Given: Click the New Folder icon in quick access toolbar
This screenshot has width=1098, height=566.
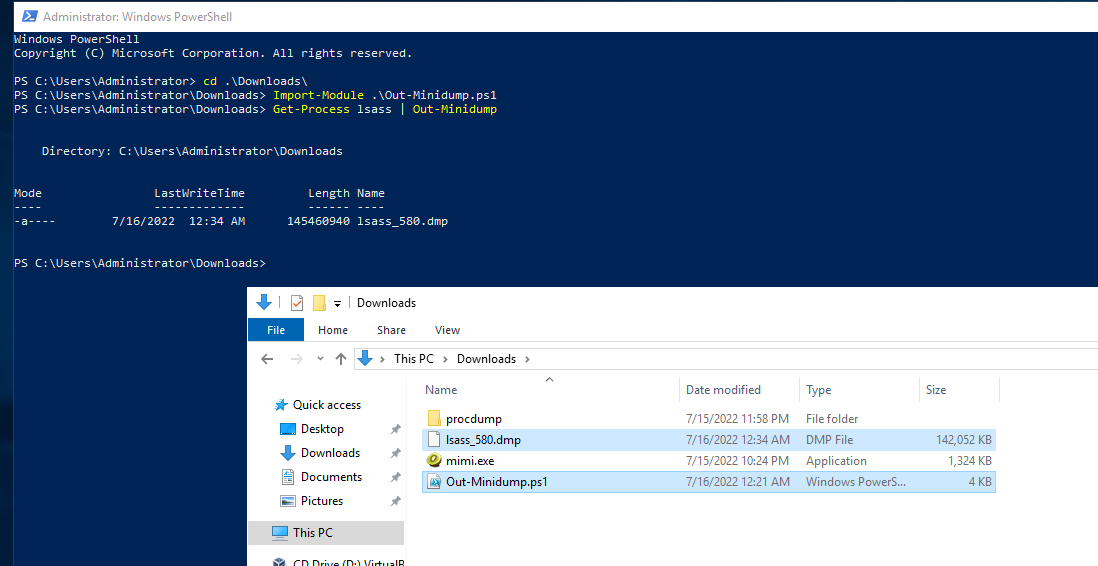Looking at the screenshot, I should tap(319, 303).
